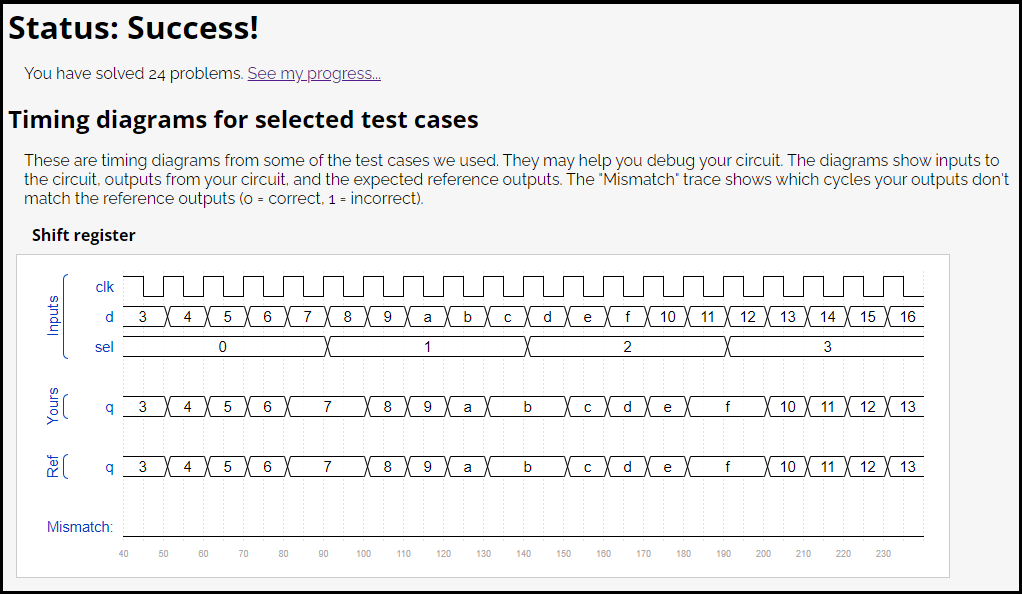Click the vertical "Inputs" group label
Screen dimensions: 1022x594
tap(54, 315)
